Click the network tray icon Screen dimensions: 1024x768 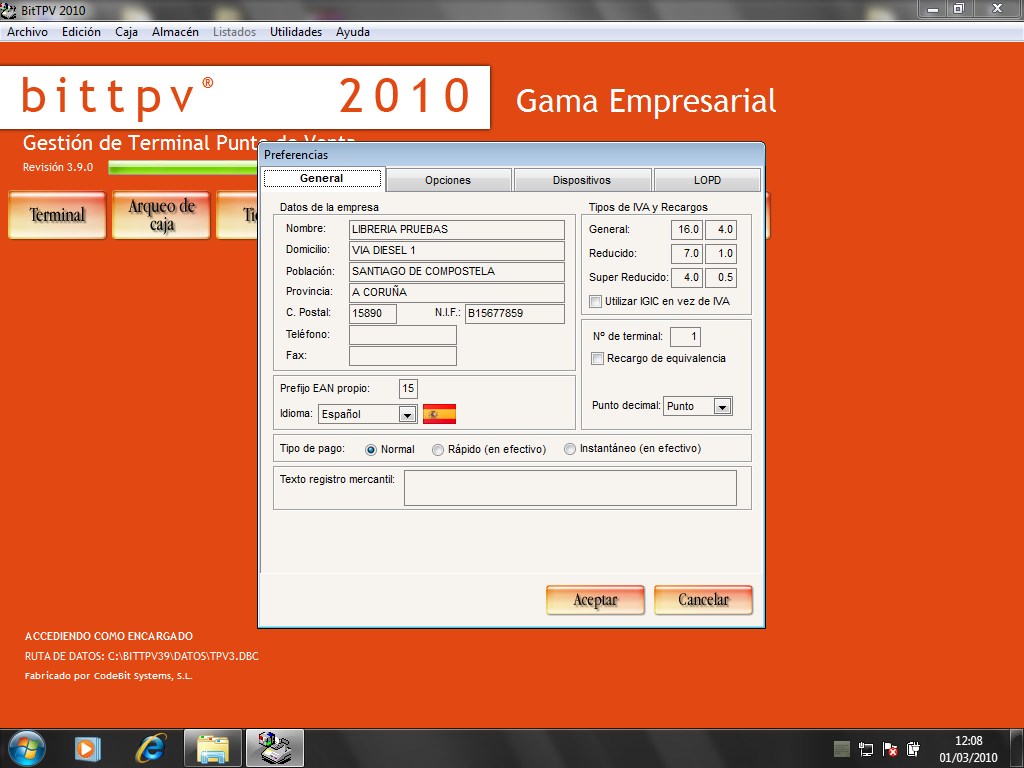pyautogui.click(x=866, y=749)
